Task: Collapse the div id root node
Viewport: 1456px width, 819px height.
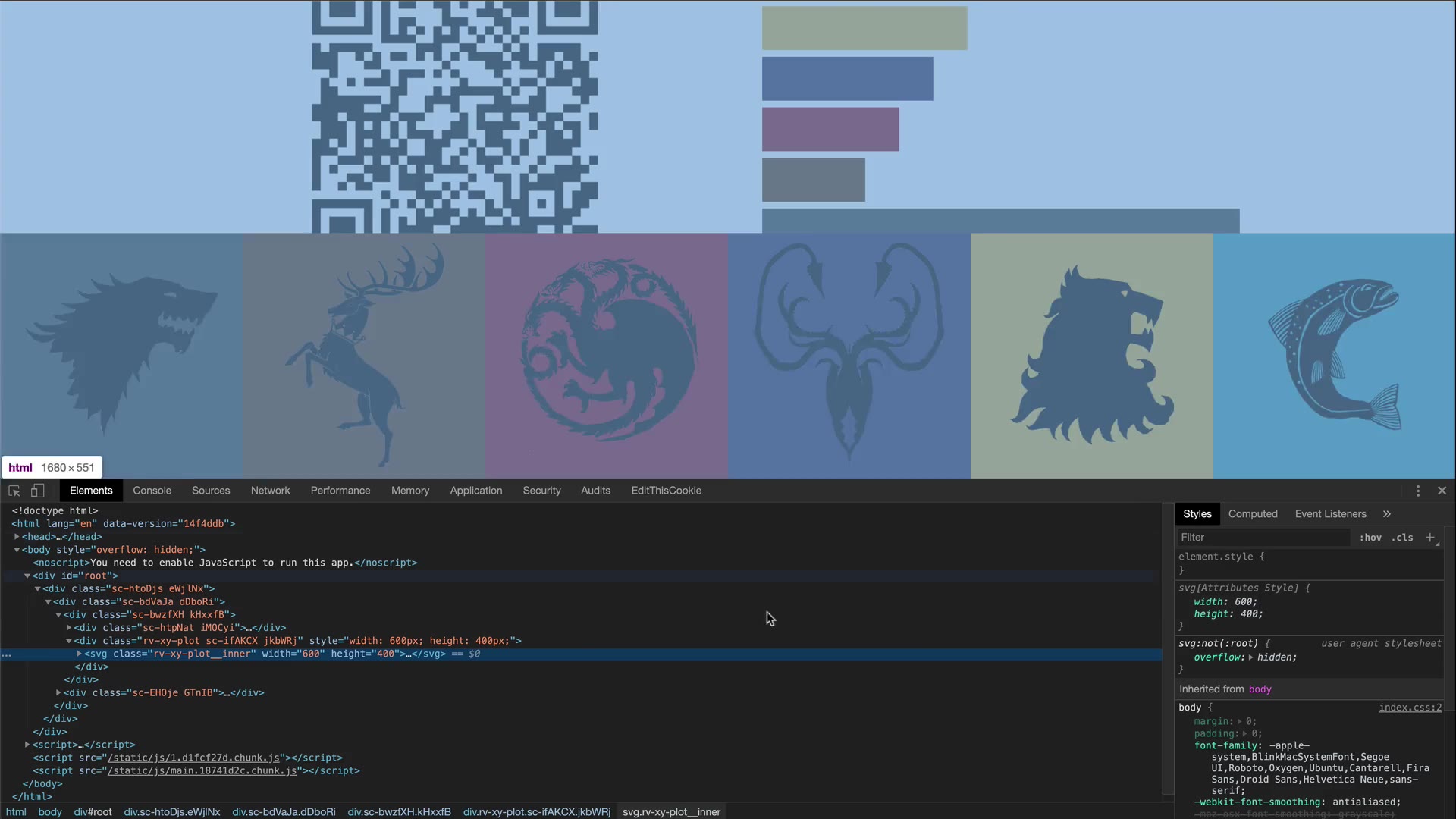Action: pyautogui.click(x=27, y=576)
